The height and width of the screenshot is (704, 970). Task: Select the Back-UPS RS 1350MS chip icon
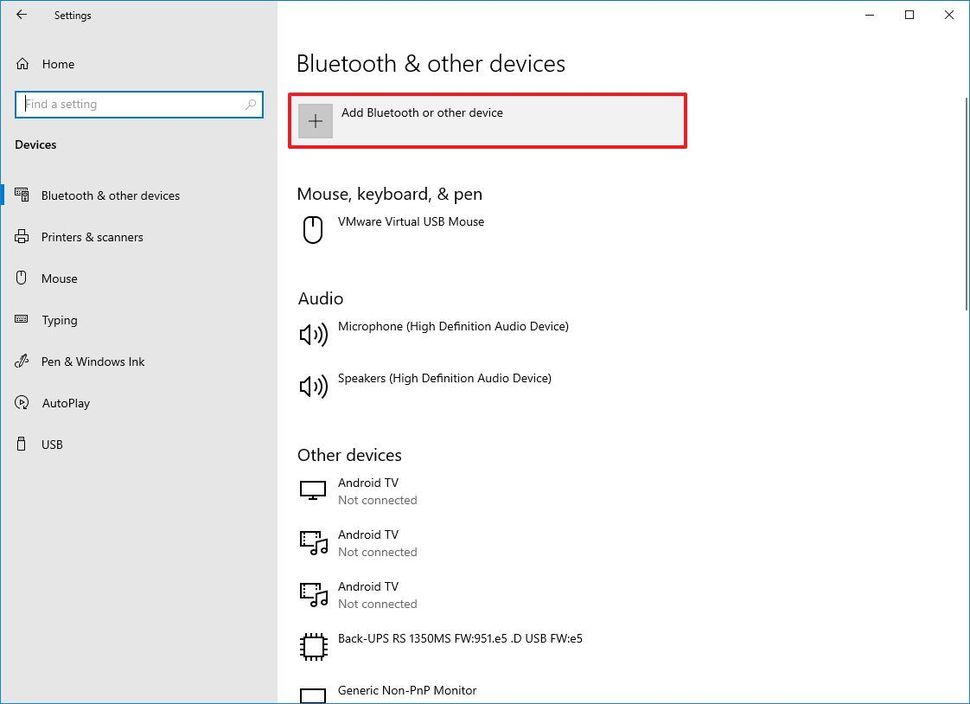(x=313, y=646)
